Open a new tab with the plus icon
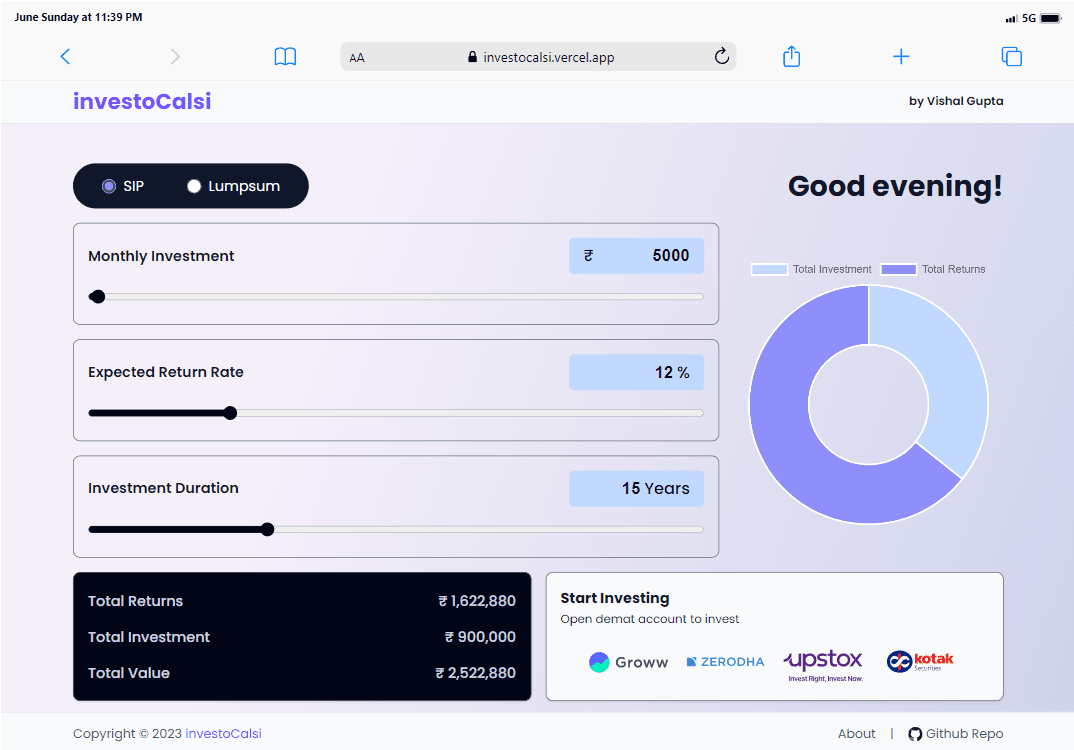The image size is (1074, 750). tap(901, 57)
